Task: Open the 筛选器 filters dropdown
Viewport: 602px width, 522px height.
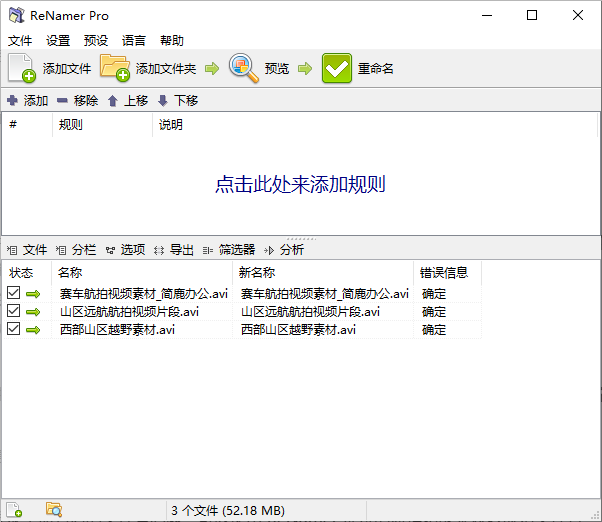Action: point(229,250)
